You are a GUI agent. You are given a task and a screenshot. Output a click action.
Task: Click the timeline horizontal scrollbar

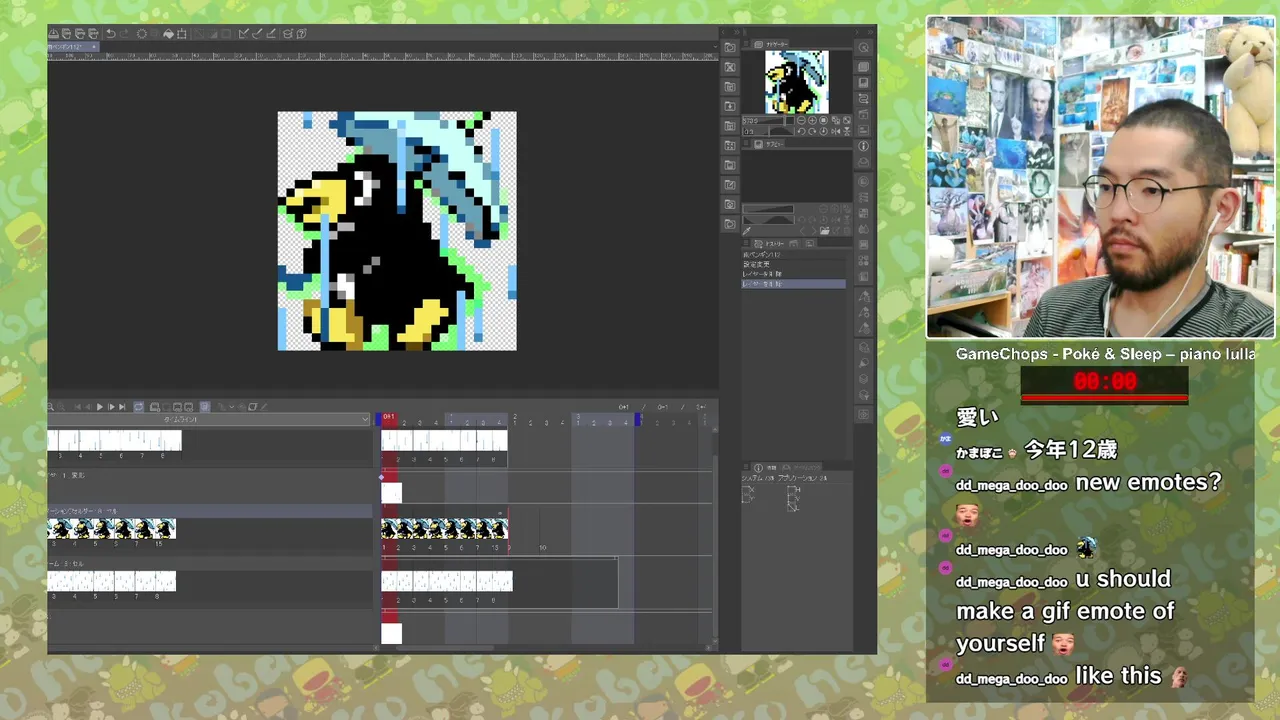[445, 648]
